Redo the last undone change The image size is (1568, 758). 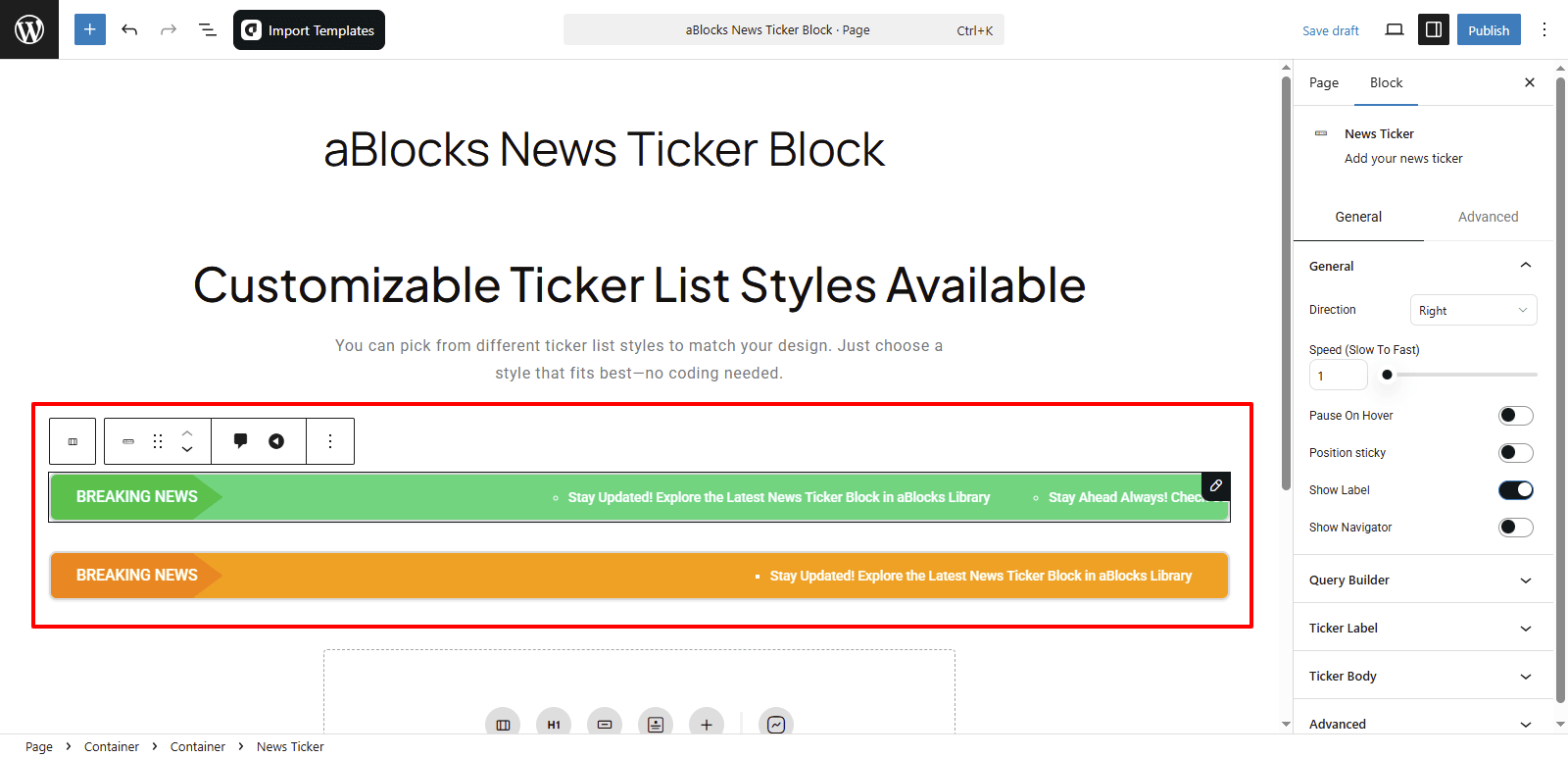tap(169, 29)
